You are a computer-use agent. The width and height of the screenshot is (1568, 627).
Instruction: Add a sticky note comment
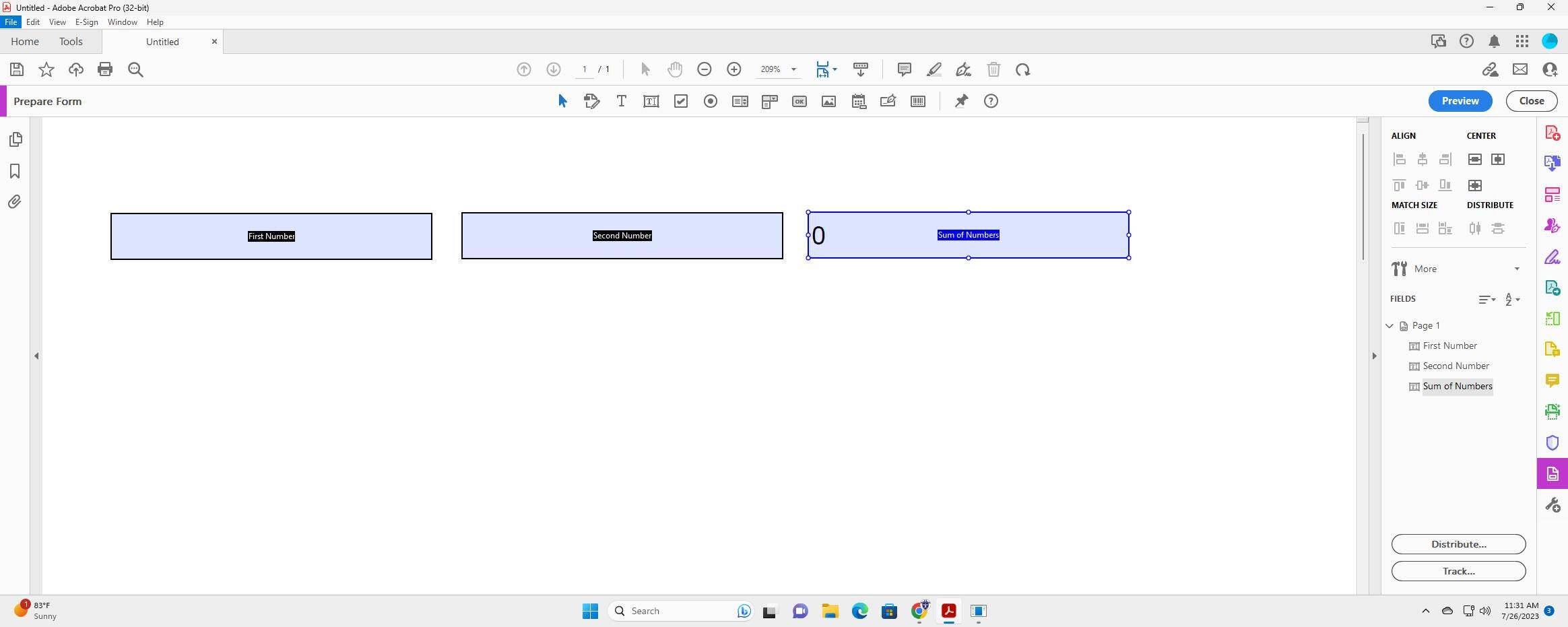point(905,69)
